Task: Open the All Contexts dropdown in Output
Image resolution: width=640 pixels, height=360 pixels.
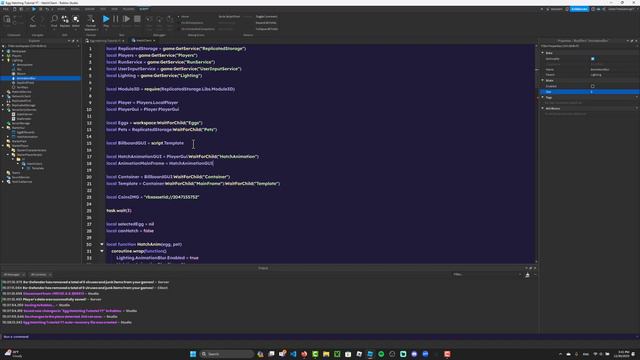Action: point(40,275)
